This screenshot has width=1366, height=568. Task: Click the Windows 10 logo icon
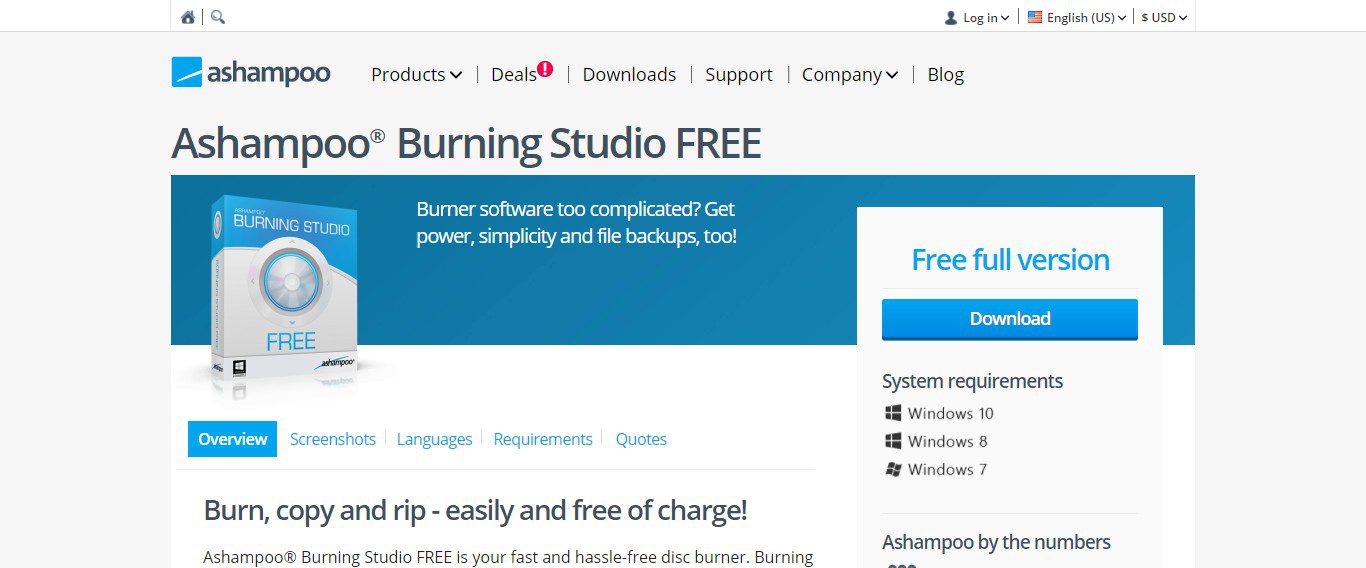[893, 413]
